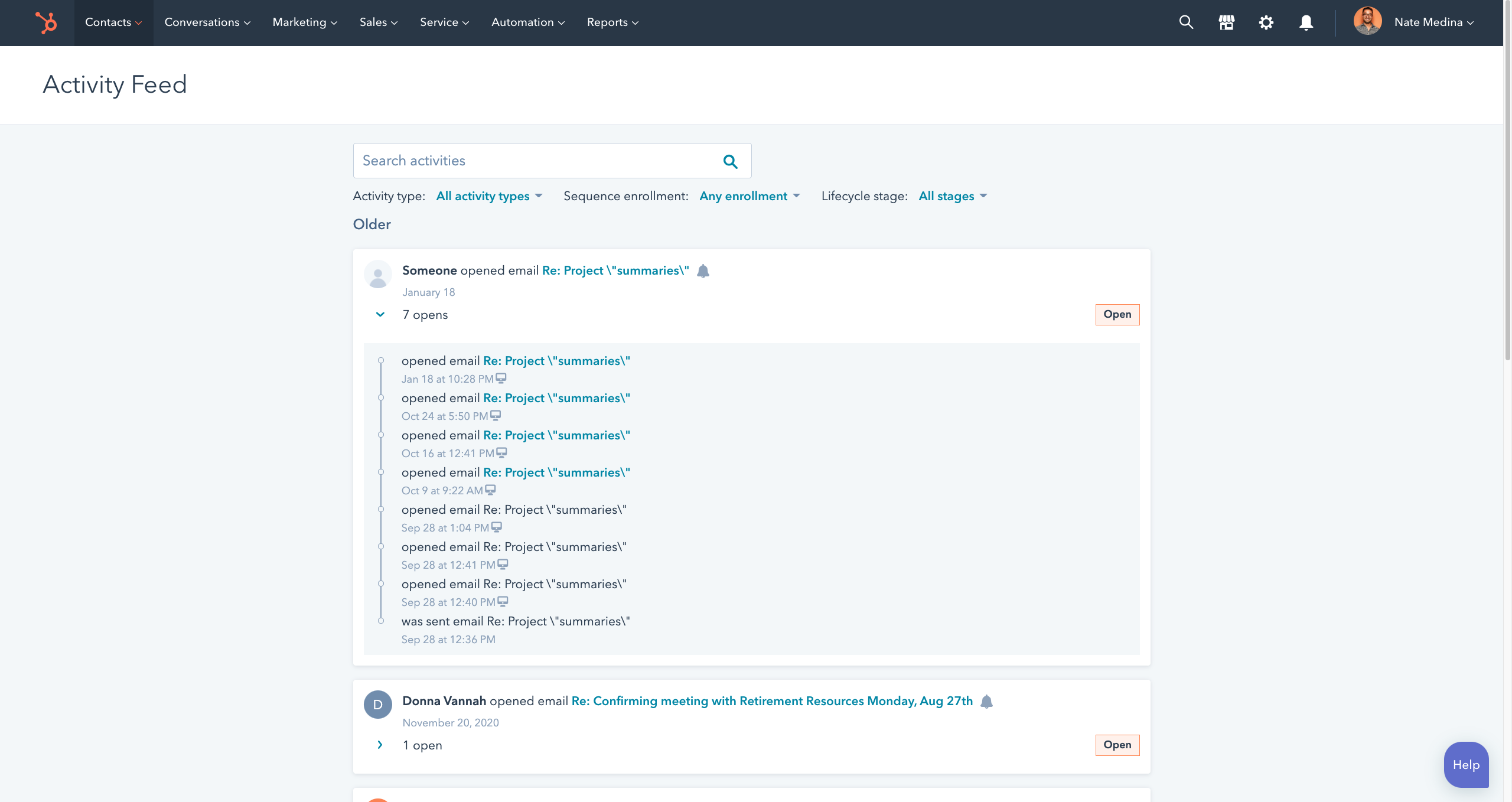Open the settings gear icon
This screenshot has width=1512, height=802.
tap(1266, 22)
